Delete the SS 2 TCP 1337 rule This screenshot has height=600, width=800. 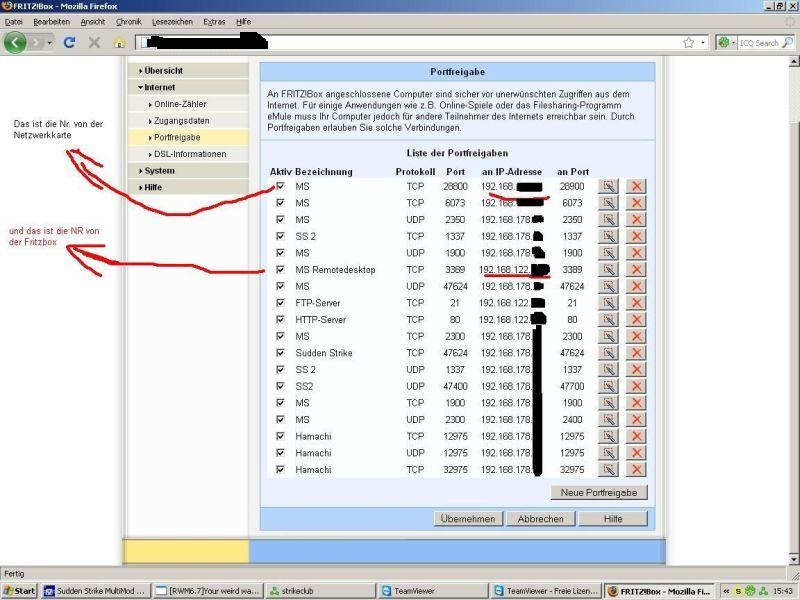pos(636,236)
